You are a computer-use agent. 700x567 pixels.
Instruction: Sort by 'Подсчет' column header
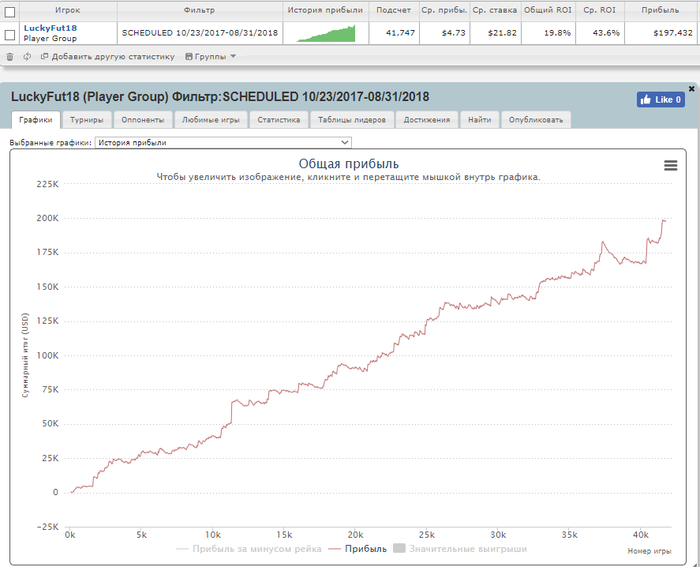393,10
